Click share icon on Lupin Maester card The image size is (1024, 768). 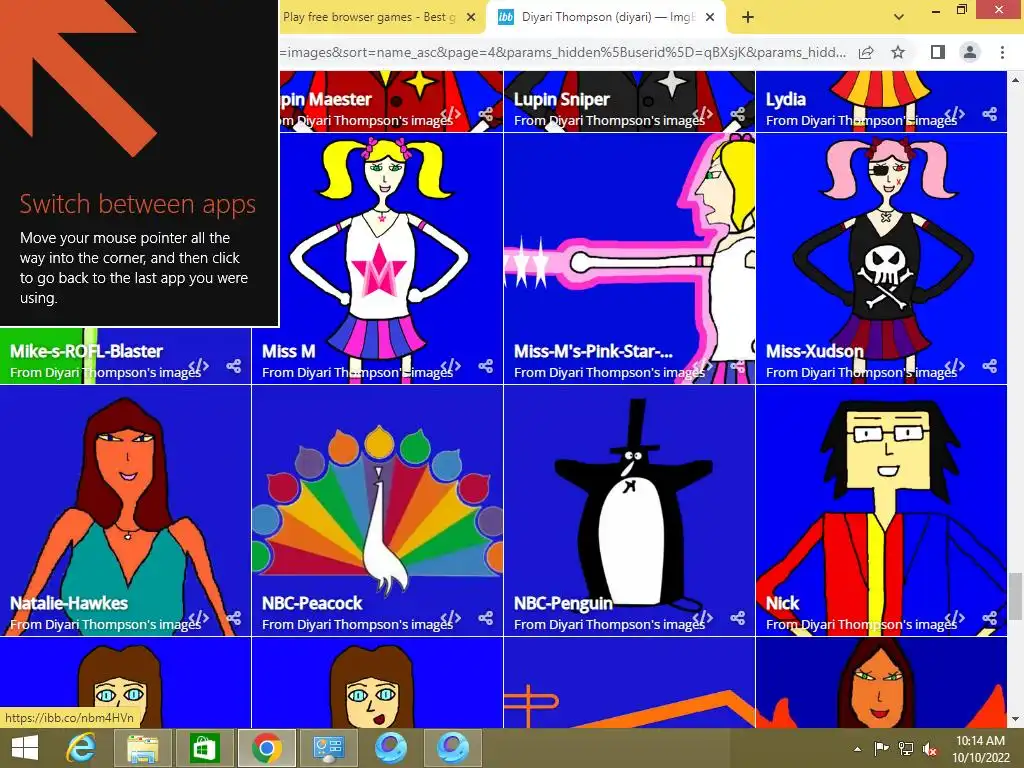485,114
